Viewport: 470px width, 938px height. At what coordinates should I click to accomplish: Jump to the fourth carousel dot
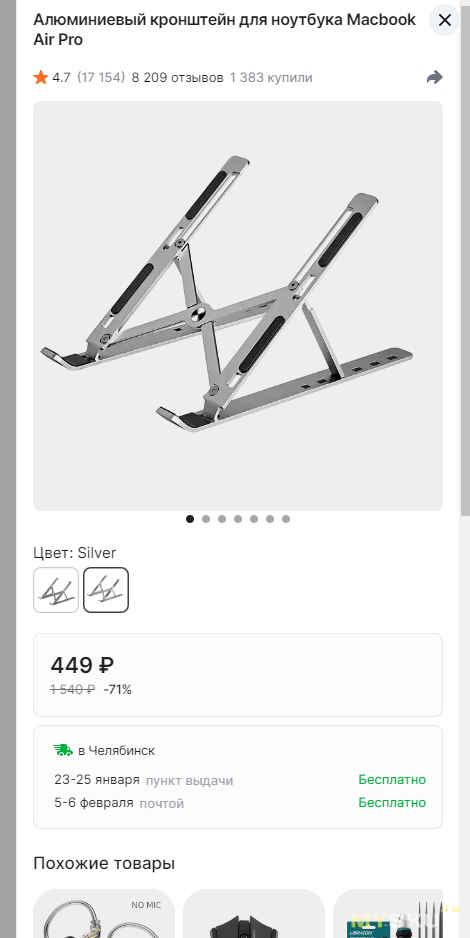click(x=238, y=519)
